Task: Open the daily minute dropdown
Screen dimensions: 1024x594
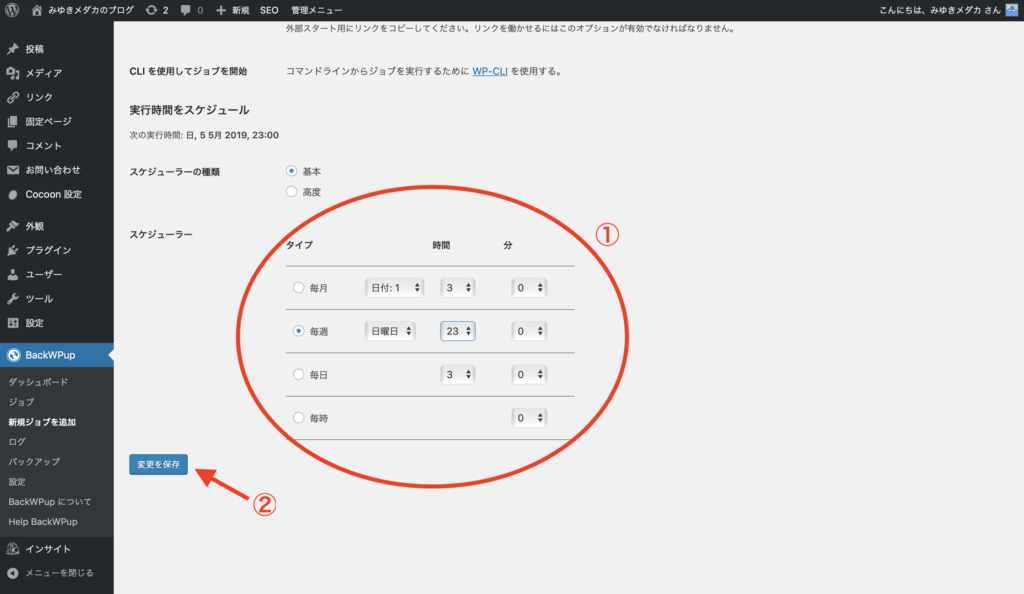Action: tap(528, 375)
